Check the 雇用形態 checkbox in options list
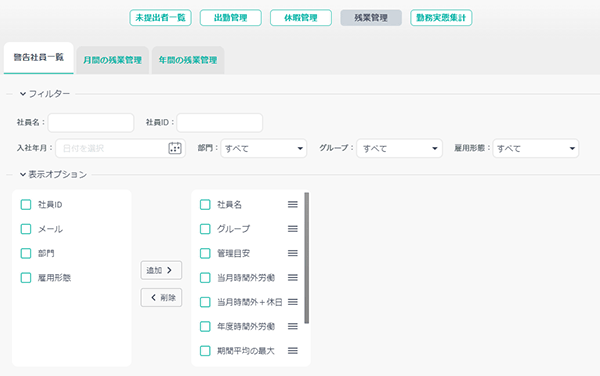The height and width of the screenshot is (376, 600). tap(26, 278)
